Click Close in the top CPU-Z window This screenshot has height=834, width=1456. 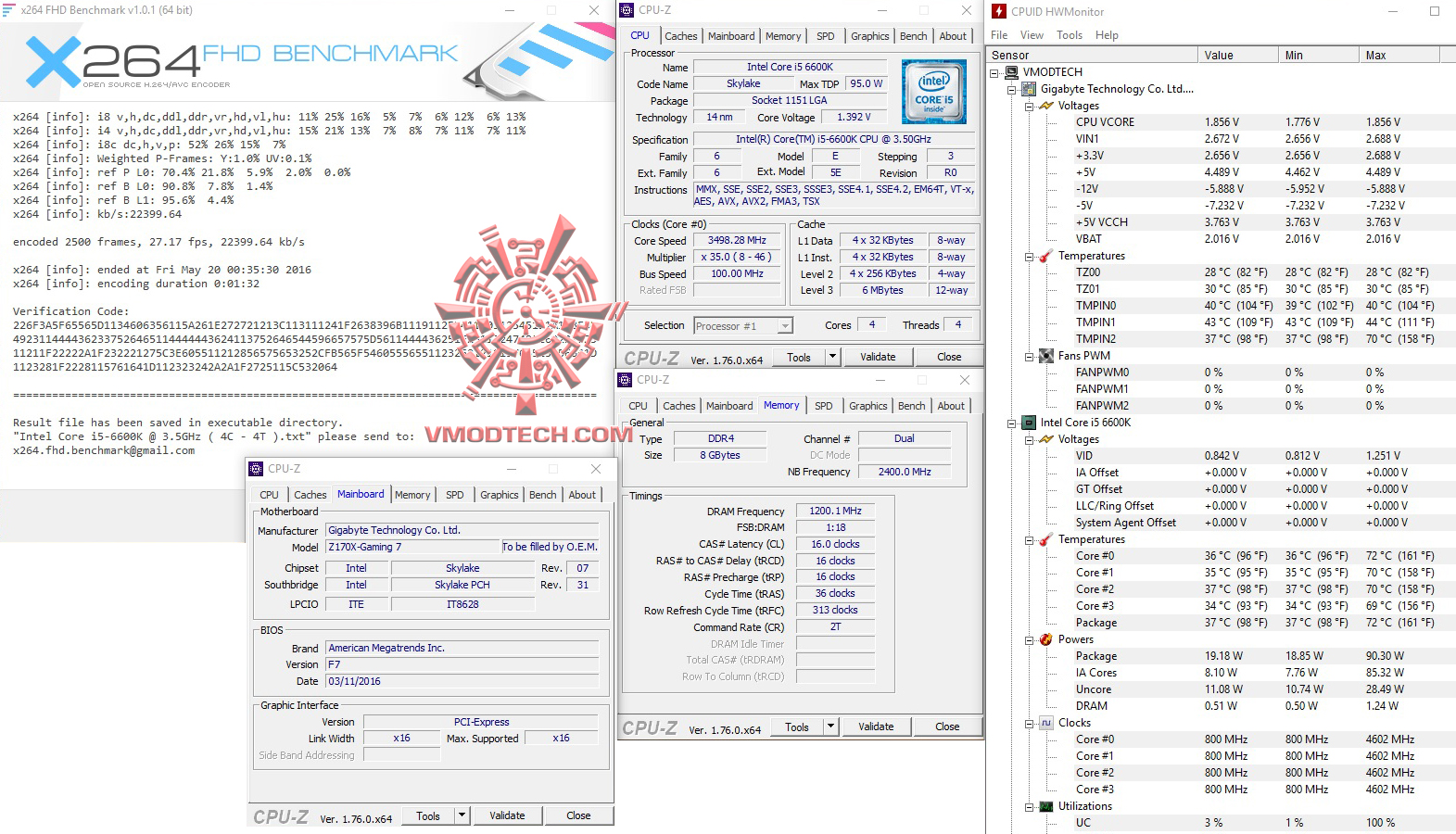(949, 357)
